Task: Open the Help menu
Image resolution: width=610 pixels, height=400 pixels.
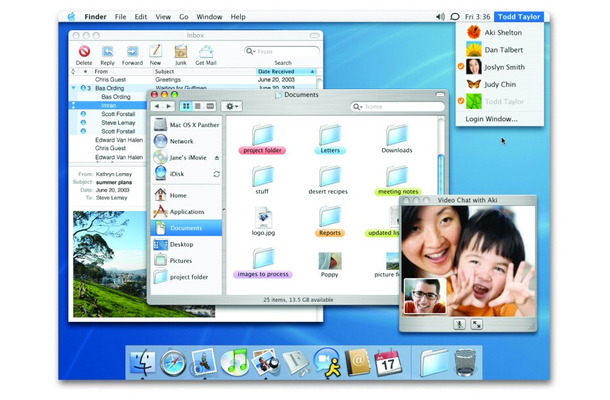Action: coord(238,17)
